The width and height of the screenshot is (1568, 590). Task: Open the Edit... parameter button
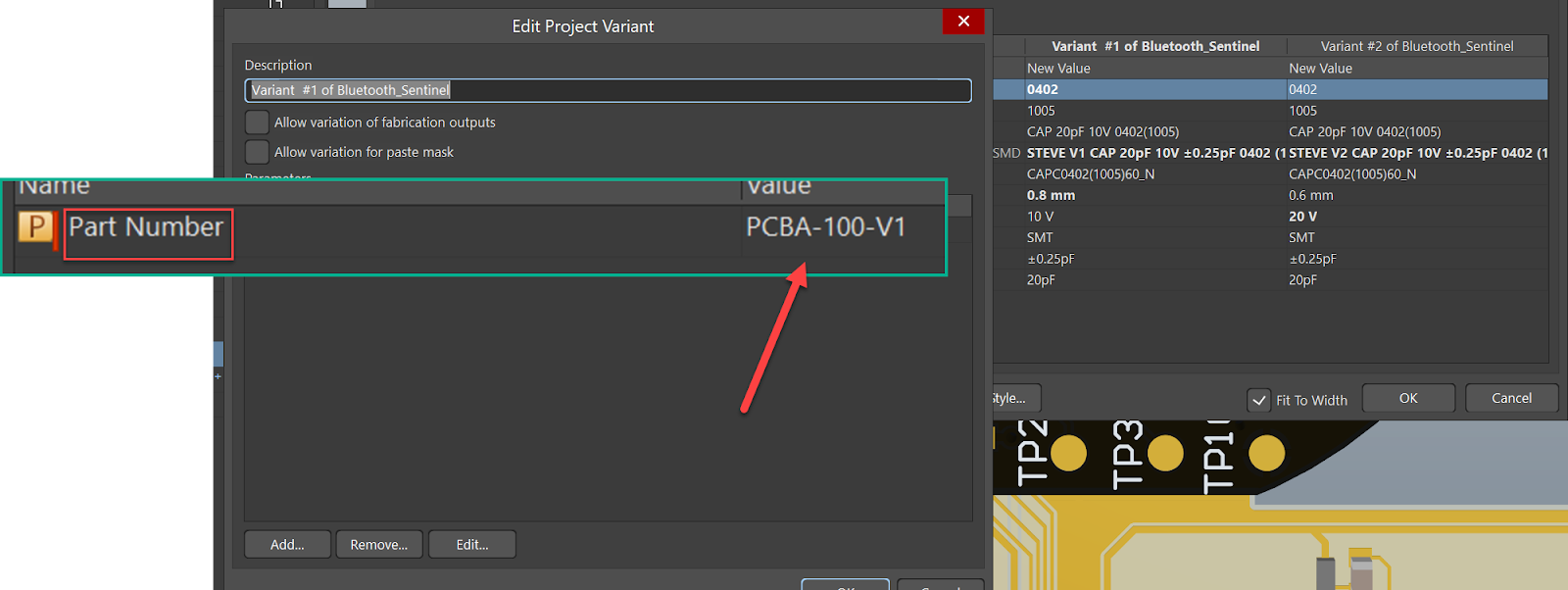click(472, 545)
